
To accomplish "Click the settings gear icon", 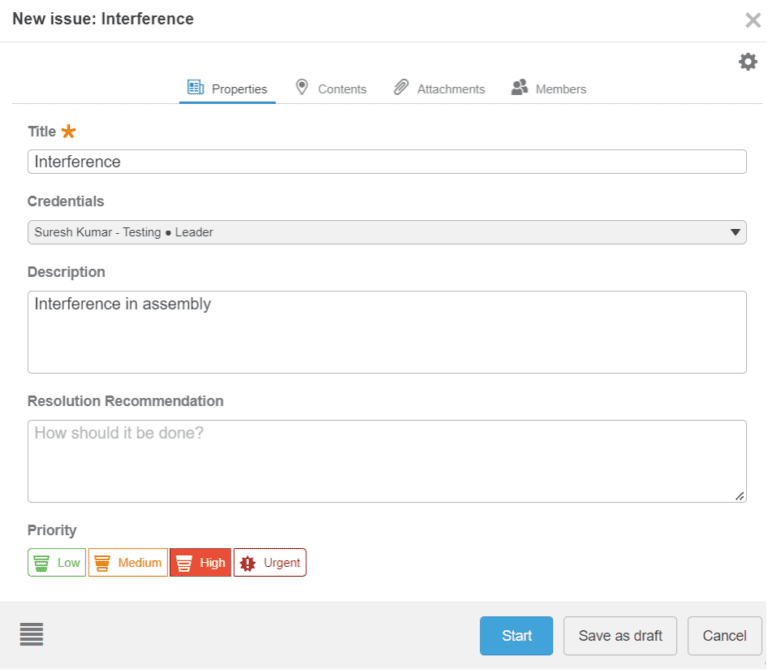I will pos(747,62).
